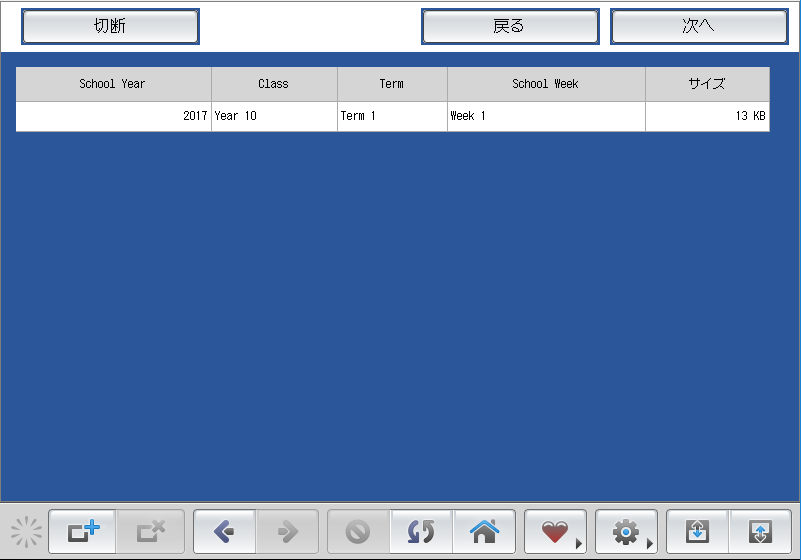Sort by the Term column header
Screen dimensions: 801x560
point(392,84)
